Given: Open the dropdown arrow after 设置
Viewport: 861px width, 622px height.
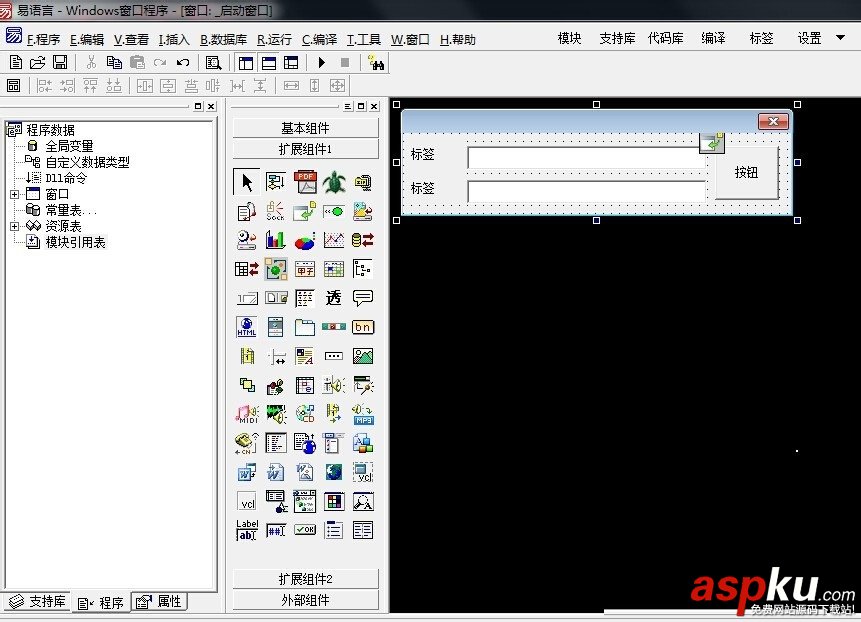Looking at the screenshot, I should point(840,38).
